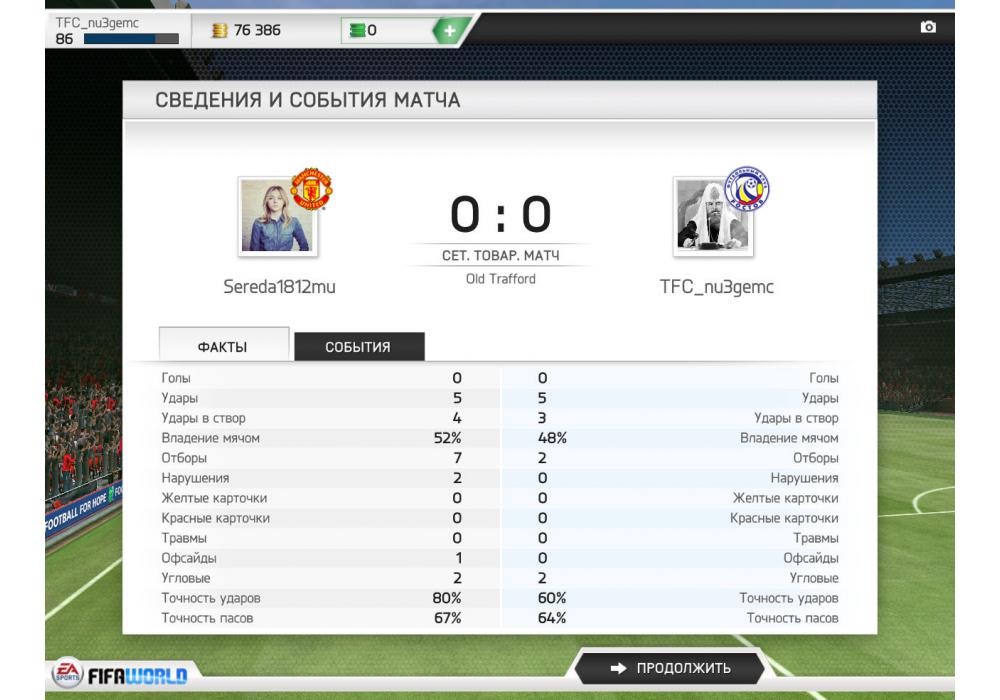This screenshot has width=1000, height=700.
Task: Click the FIFA World logo text
Action: (x=137, y=676)
